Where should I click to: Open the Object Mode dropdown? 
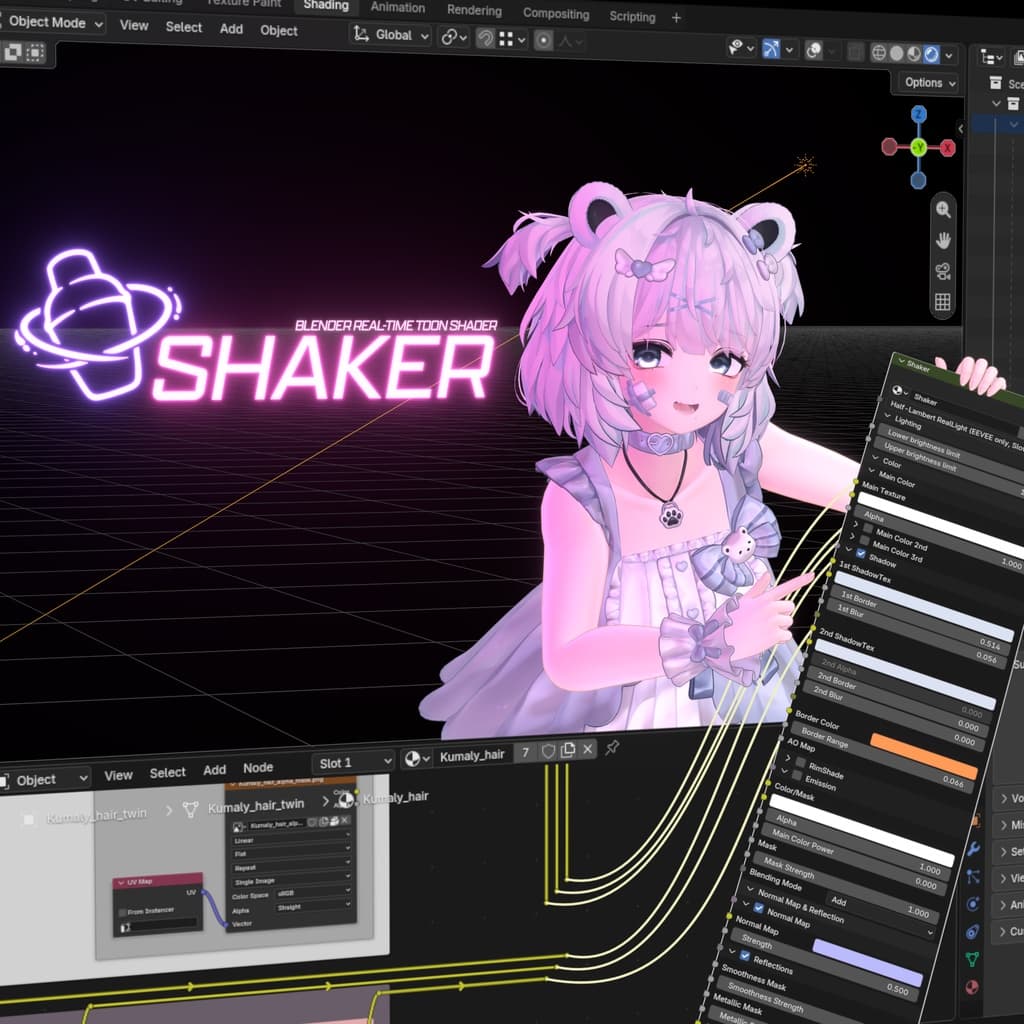54,23
